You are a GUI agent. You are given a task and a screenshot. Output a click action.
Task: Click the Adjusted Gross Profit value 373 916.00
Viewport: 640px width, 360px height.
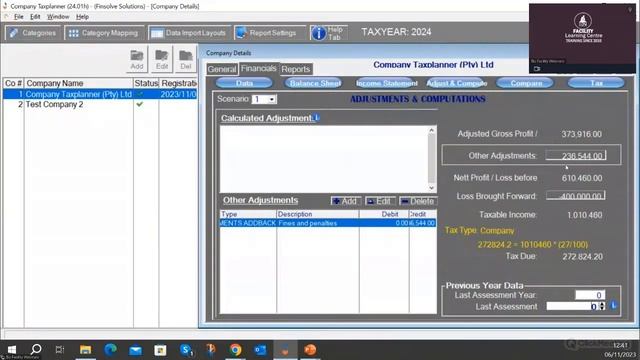point(581,134)
